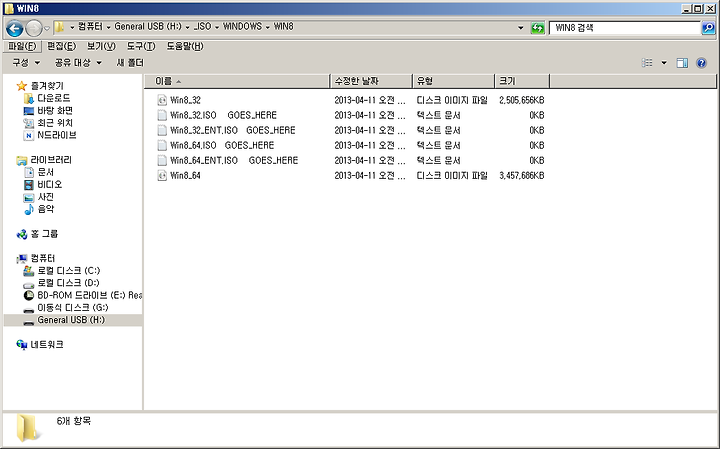
Task: Sort by 유형 column header
Action: 453,81
